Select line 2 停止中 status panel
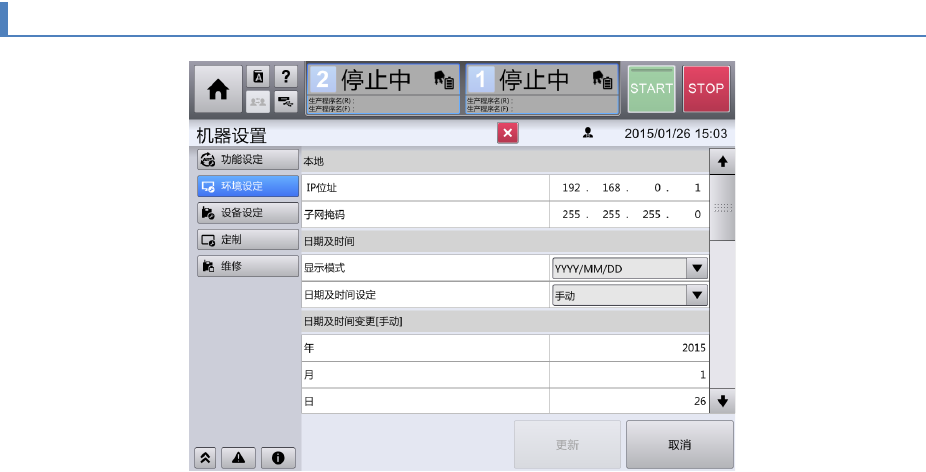This screenshot has width=926, height=472. [383, 89]
